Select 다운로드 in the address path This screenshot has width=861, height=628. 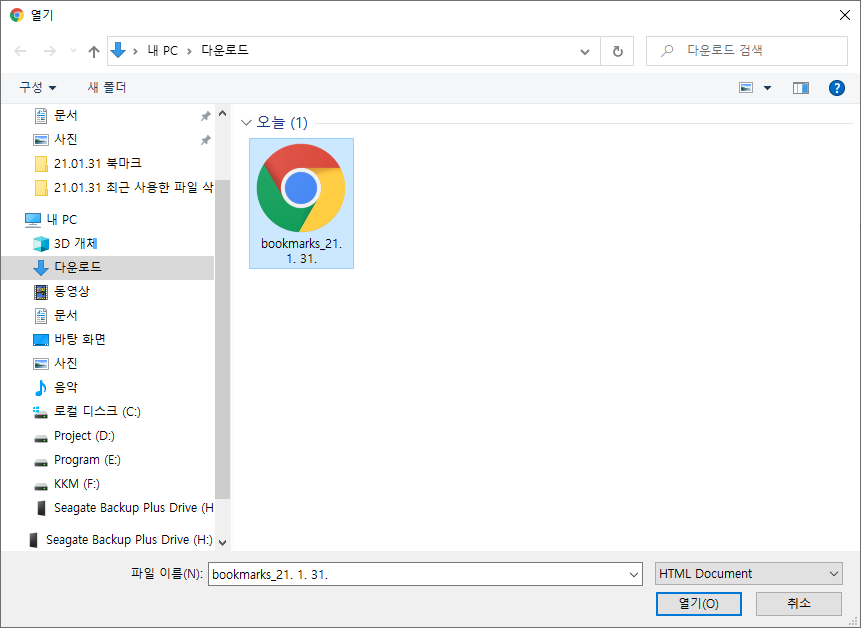225,51
